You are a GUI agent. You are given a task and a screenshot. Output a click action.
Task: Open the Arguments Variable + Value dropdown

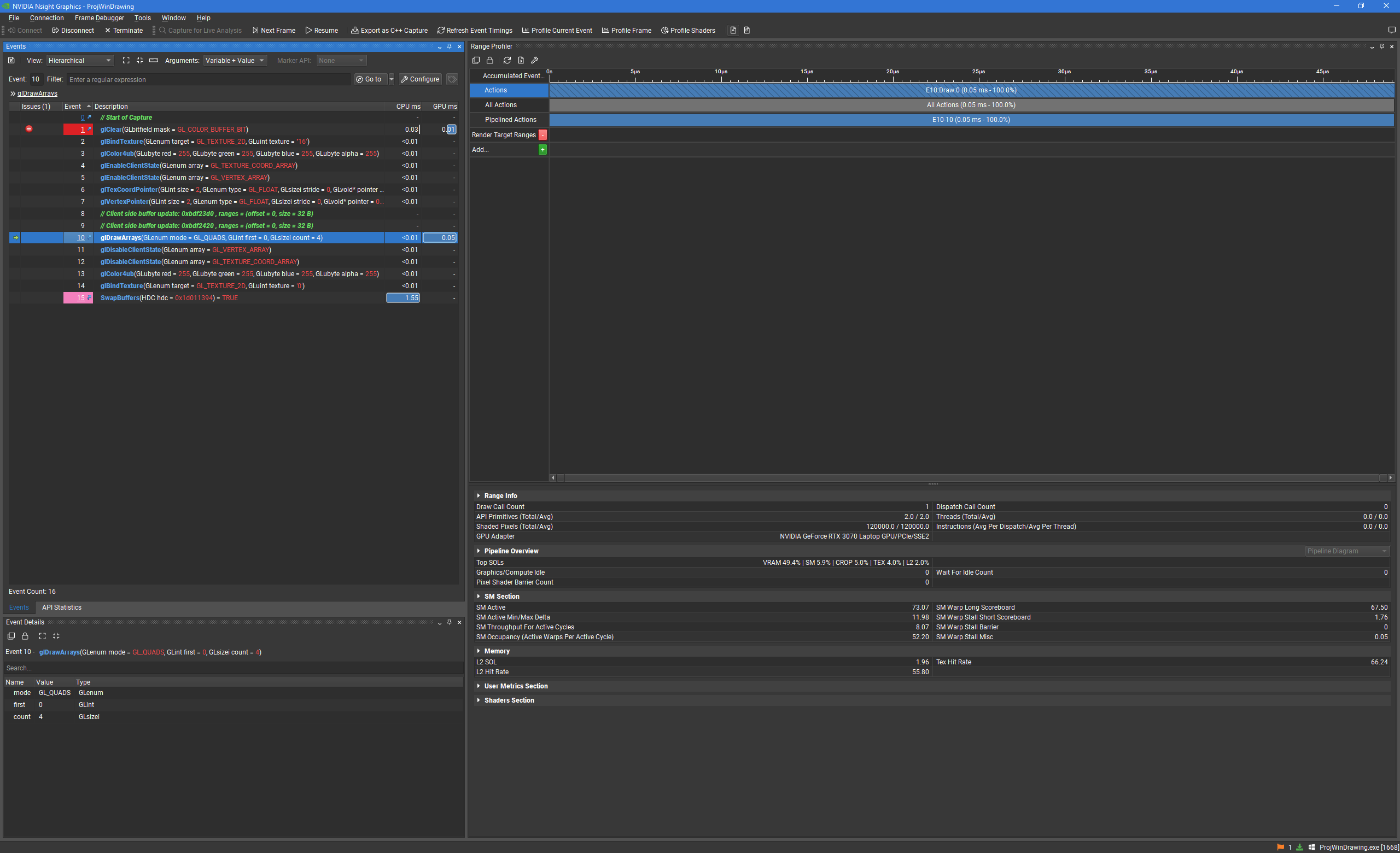pyautogui.click(x=235, y=60)
